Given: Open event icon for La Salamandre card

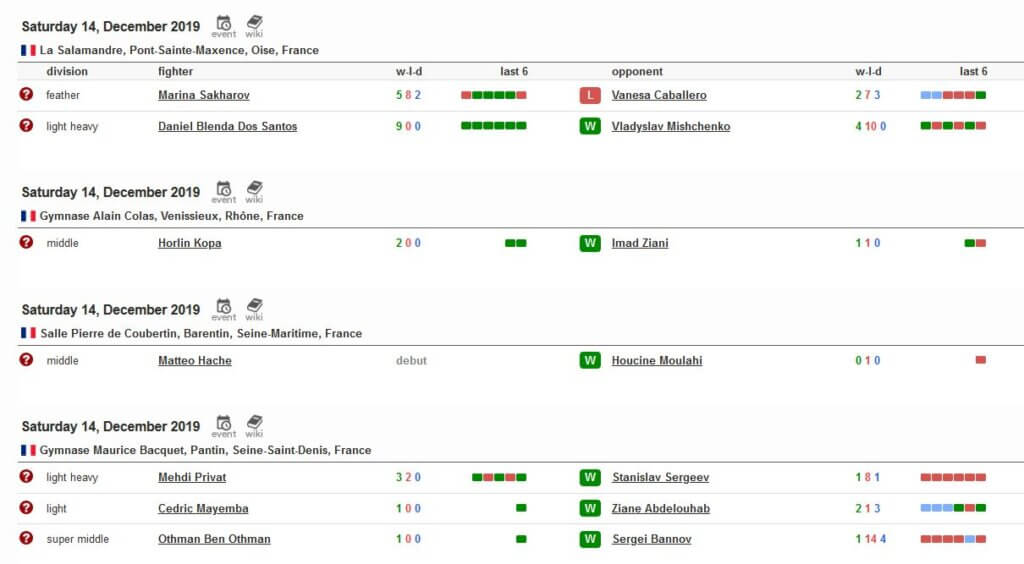Looking at the screenshot, I should tap(224, 25).
